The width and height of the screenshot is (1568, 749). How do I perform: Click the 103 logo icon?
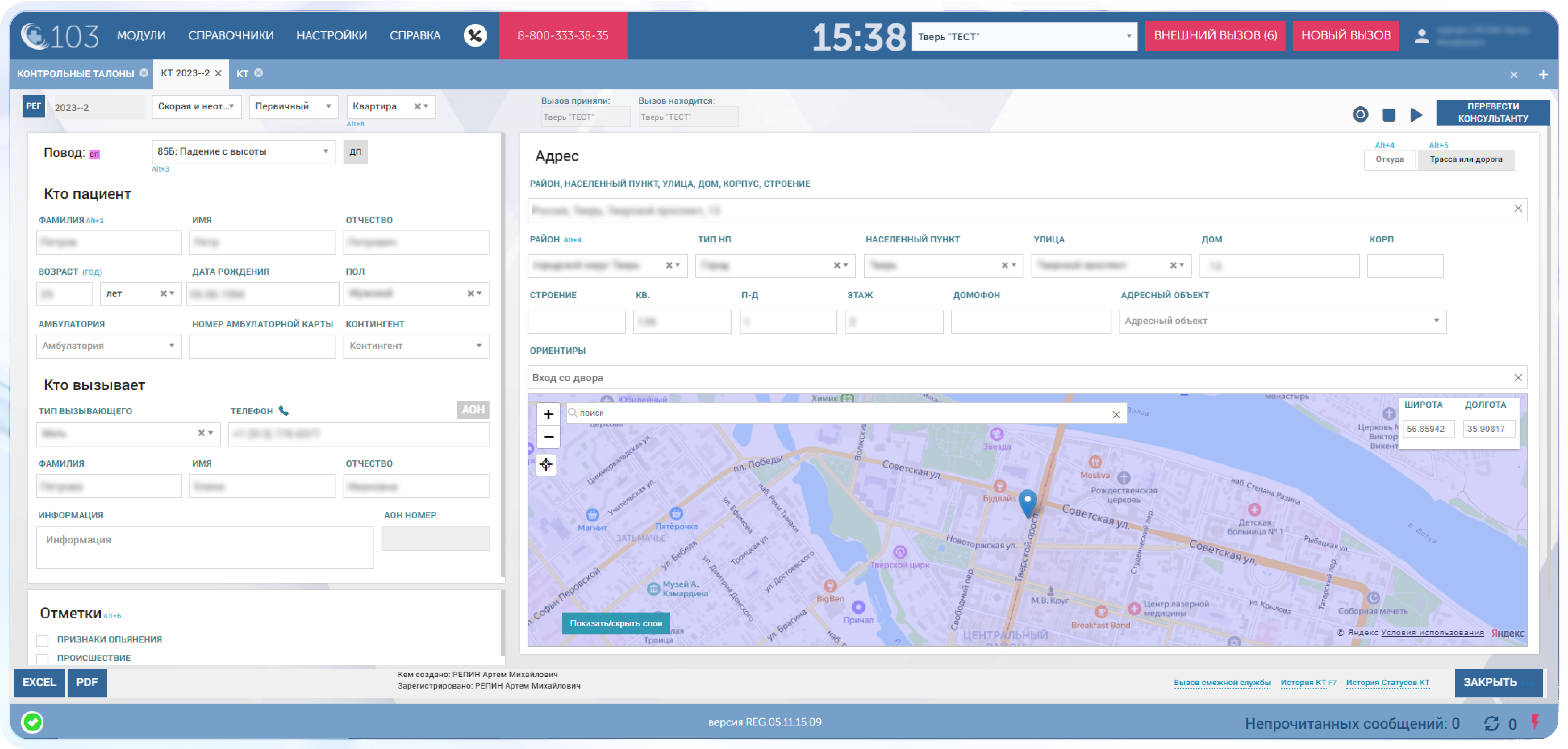[x=59, y=36]
